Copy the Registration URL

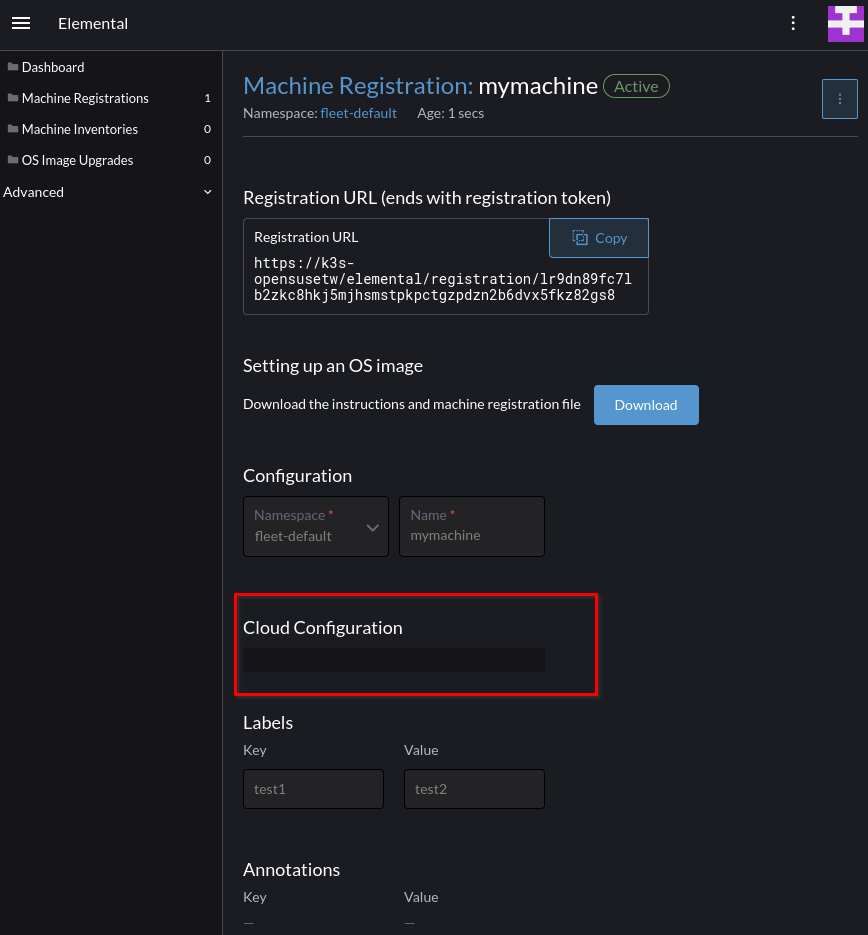pos(598,238)
